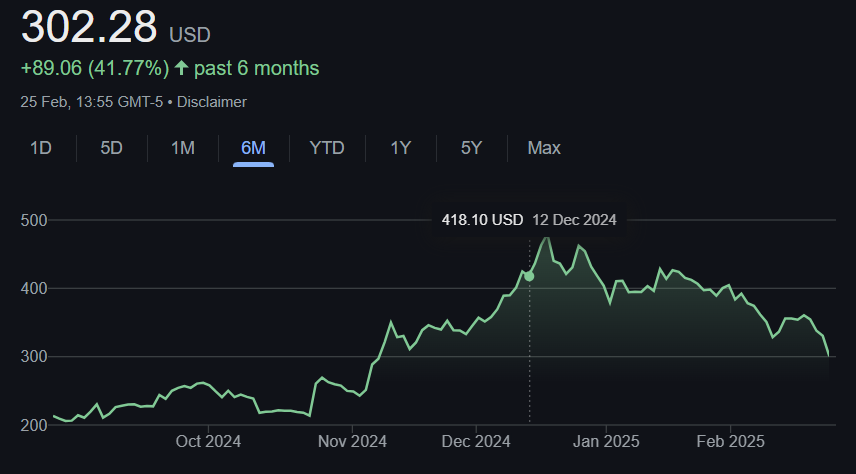This screenshot has height=474, width=856.
Task: Choose the 1M chart range
Action: (183, 148)
